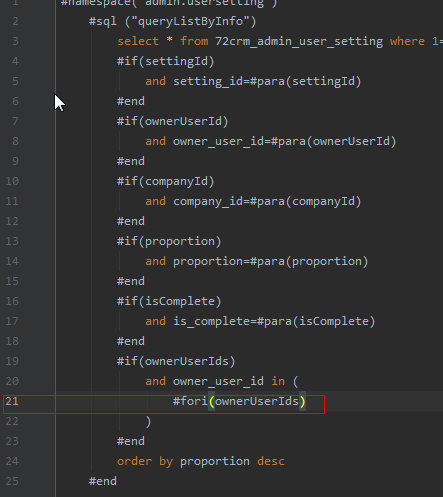The height and width of the screenshot is (497, 443).
Task: Click 'setting_id=#para(settingId)' on line 5
Action: 267,82
